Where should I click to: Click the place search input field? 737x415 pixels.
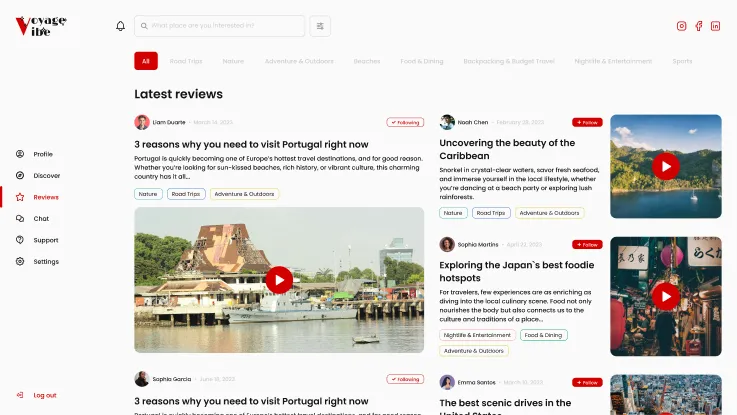pyautogui.click(x=225, y=26)
